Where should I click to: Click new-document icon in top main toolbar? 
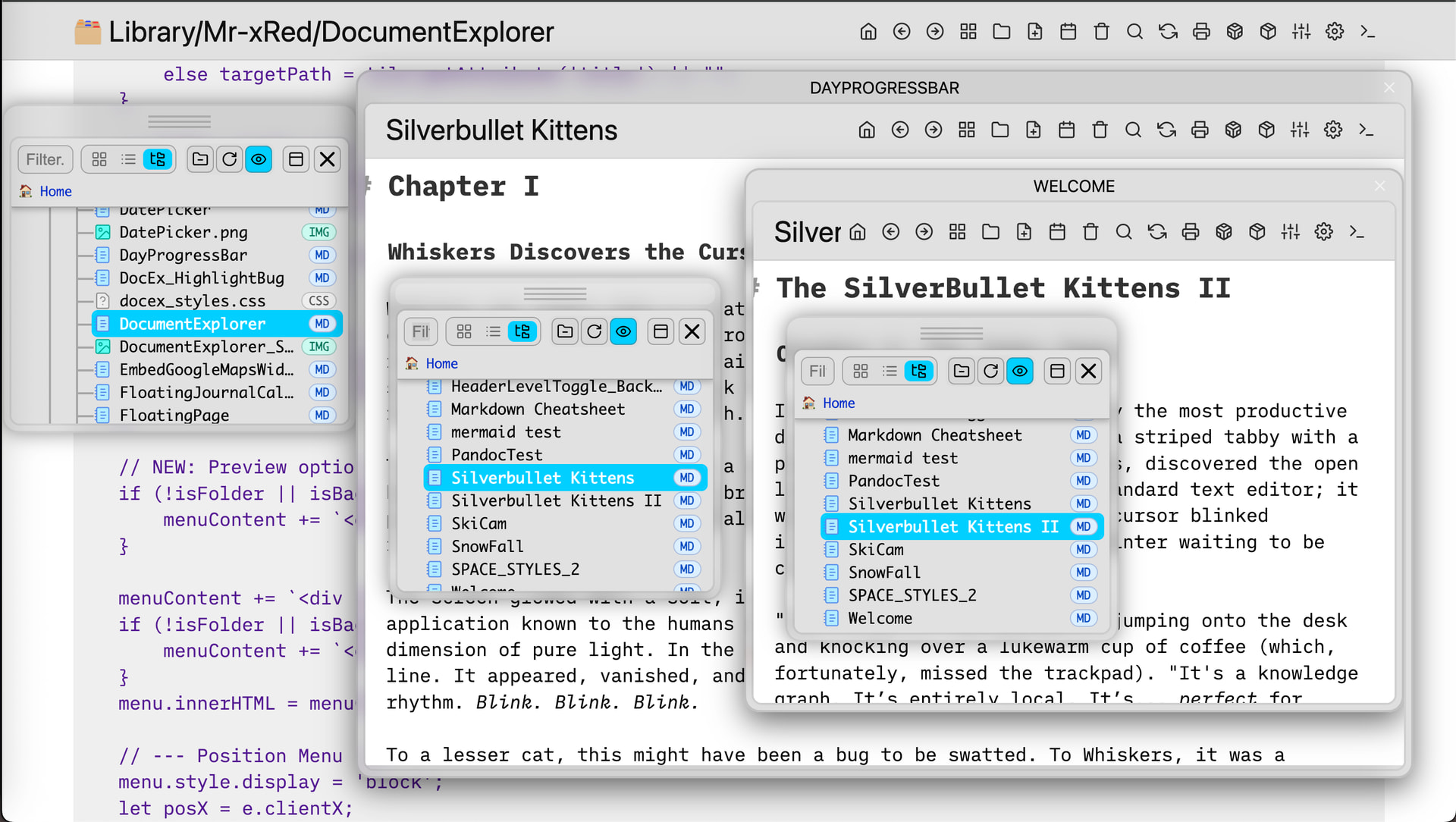coord(1034,32)
